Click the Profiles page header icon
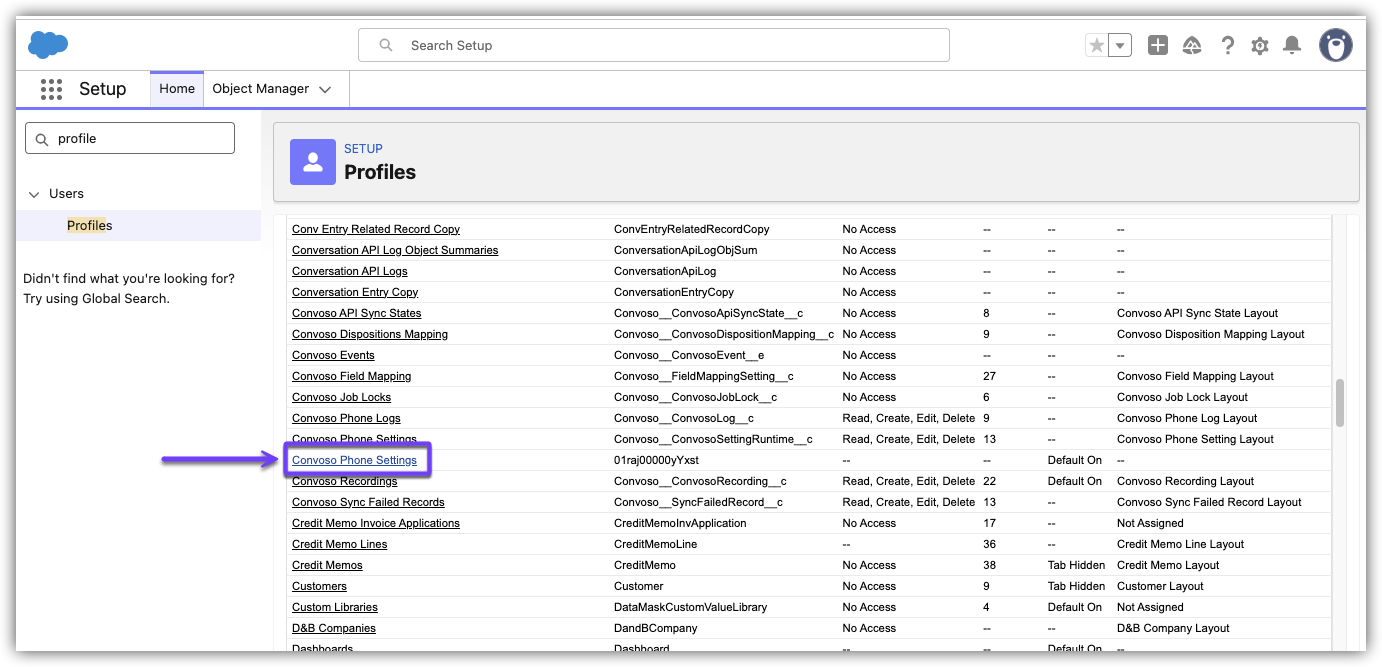Screen dimensions: 1382x667 click(x=313, y=162)
